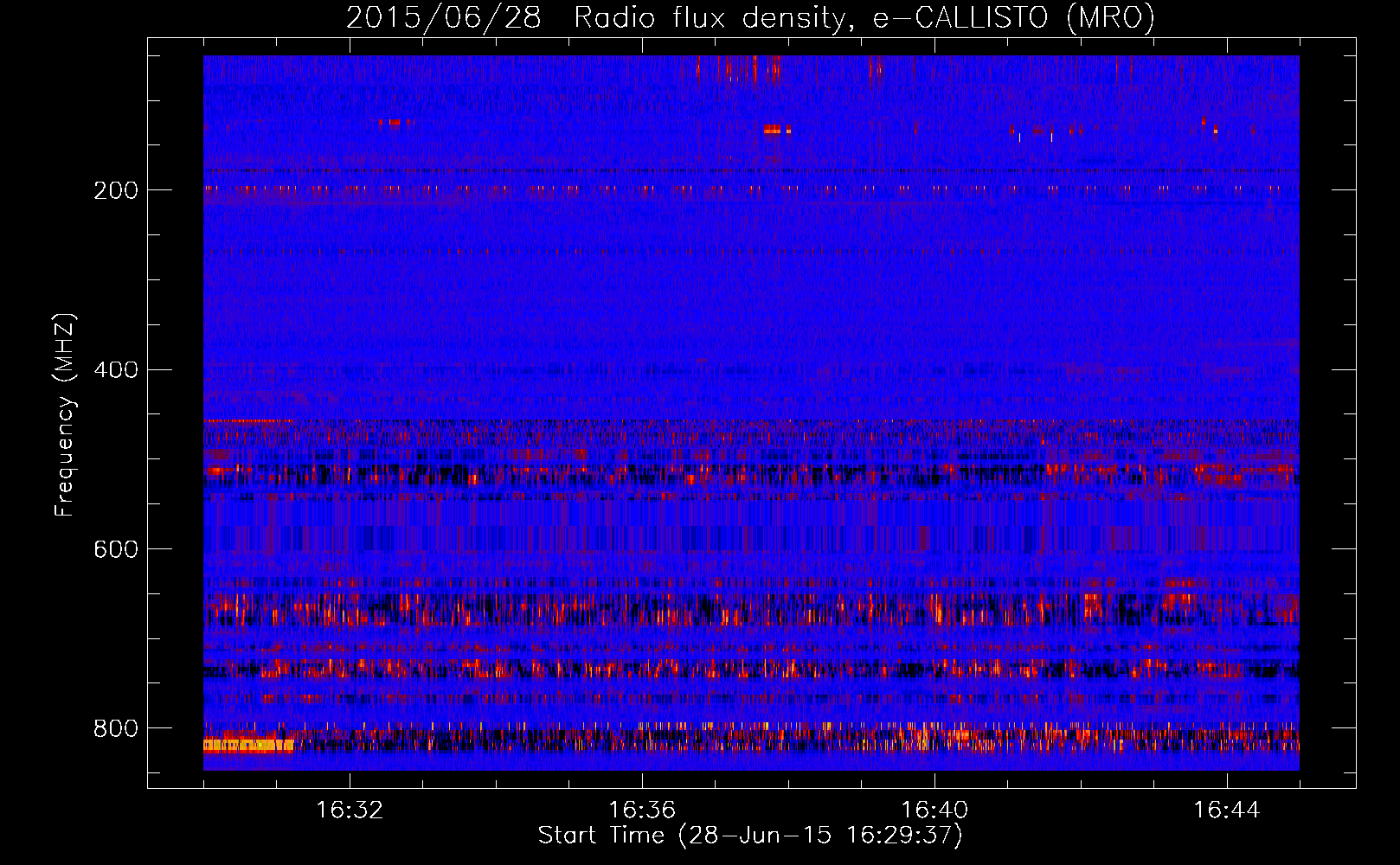Click the 16:44 time tick label
Image resolution: width=1400 pixels, height=865 pixels.
tap(1227, 811)
